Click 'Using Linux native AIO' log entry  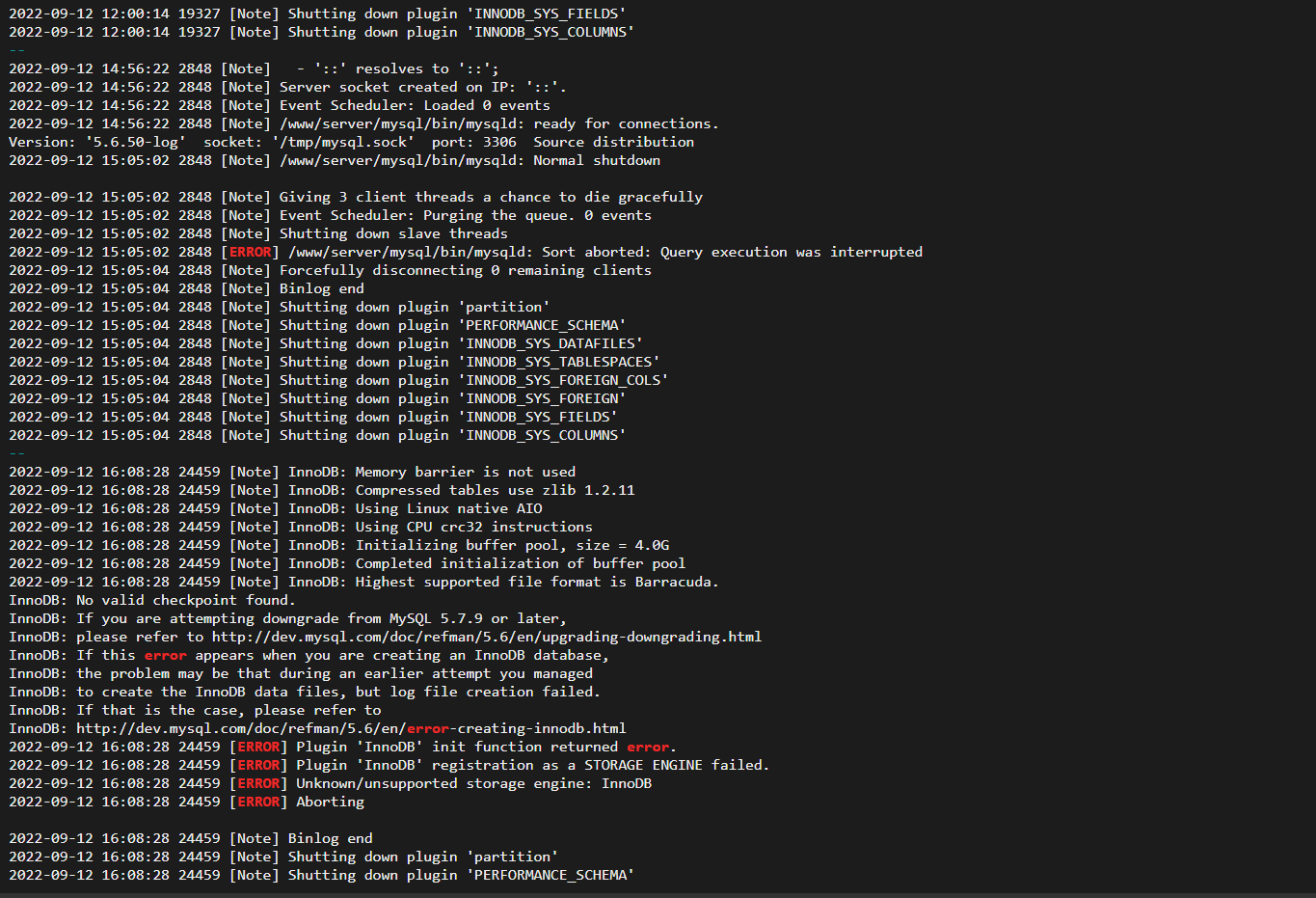[x=448, y=508]
